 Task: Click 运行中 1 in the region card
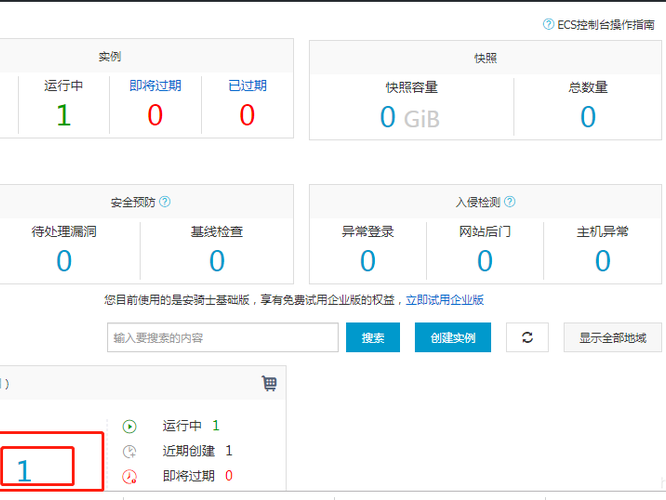(191, 426)
